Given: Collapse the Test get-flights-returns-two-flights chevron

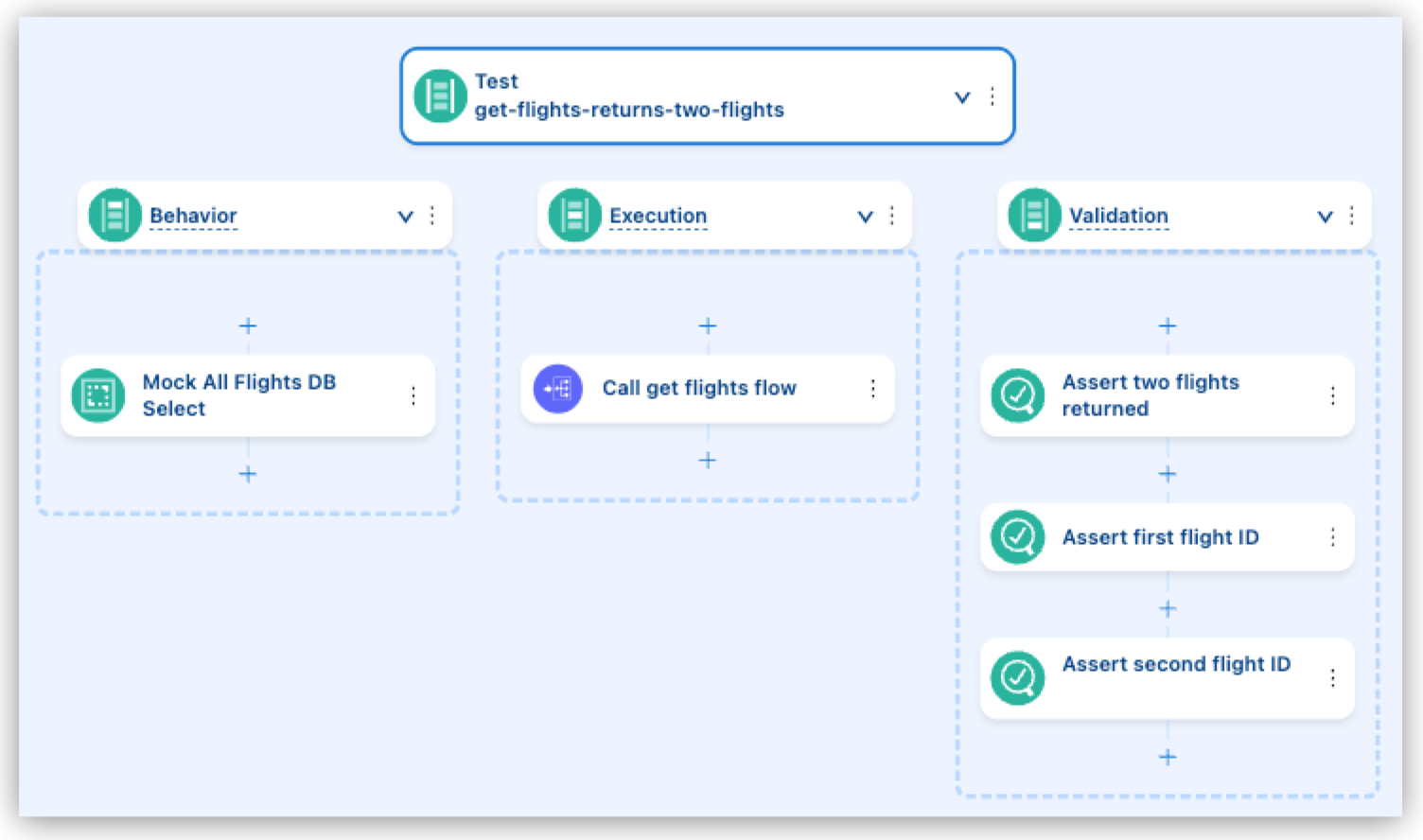Looking at the screenshot, I should pos(962,97).
